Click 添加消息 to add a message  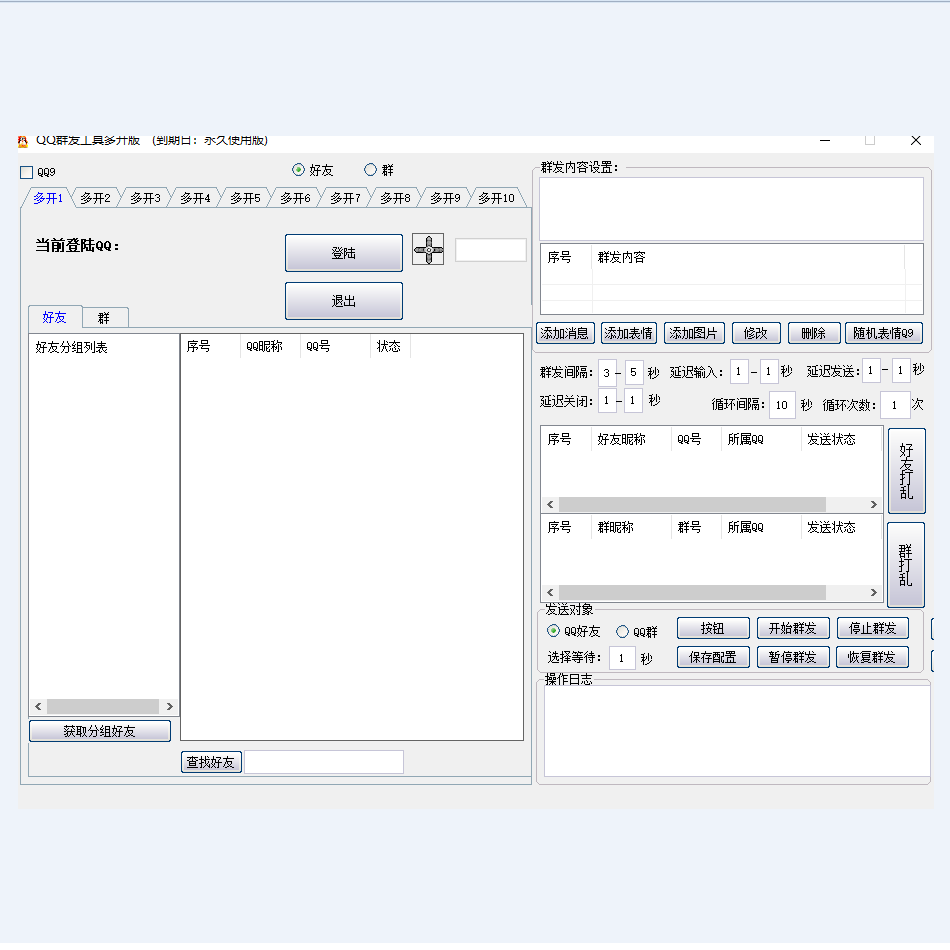pos(565,333)
